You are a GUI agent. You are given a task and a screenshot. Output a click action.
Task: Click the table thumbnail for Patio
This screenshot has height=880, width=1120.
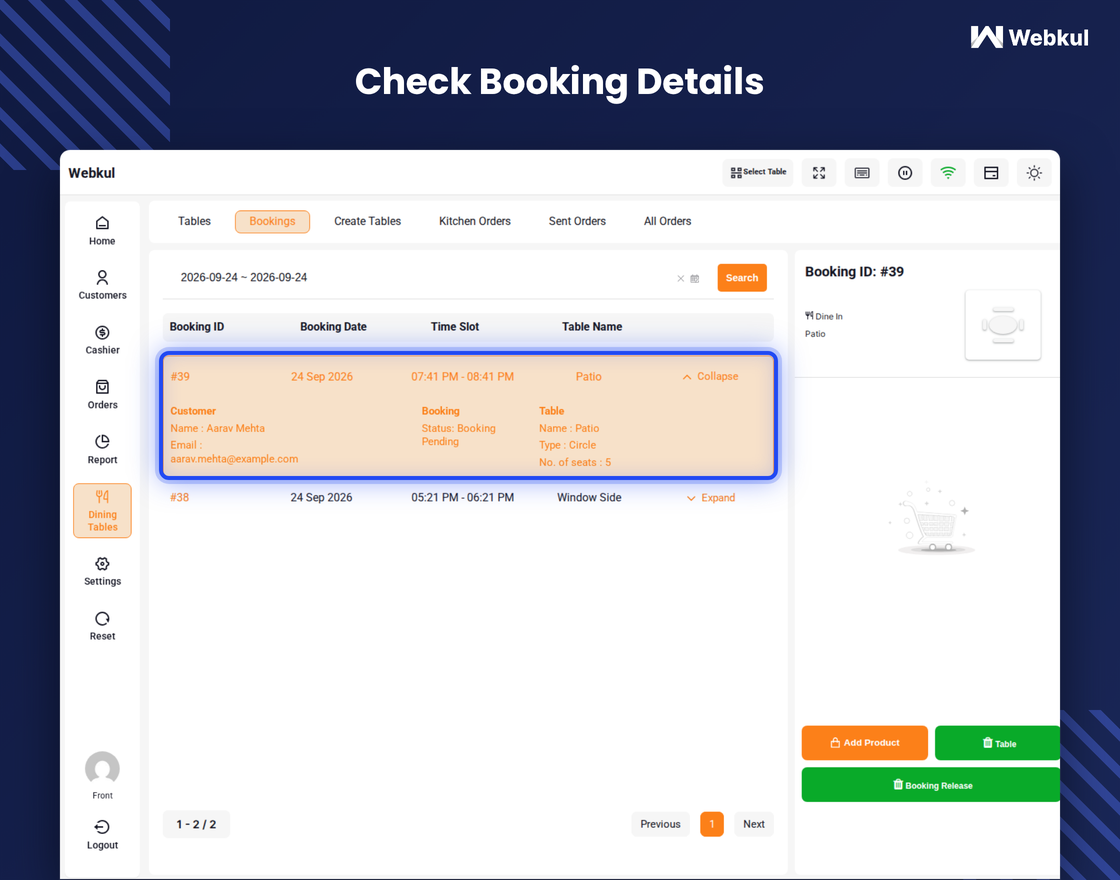1003,325
